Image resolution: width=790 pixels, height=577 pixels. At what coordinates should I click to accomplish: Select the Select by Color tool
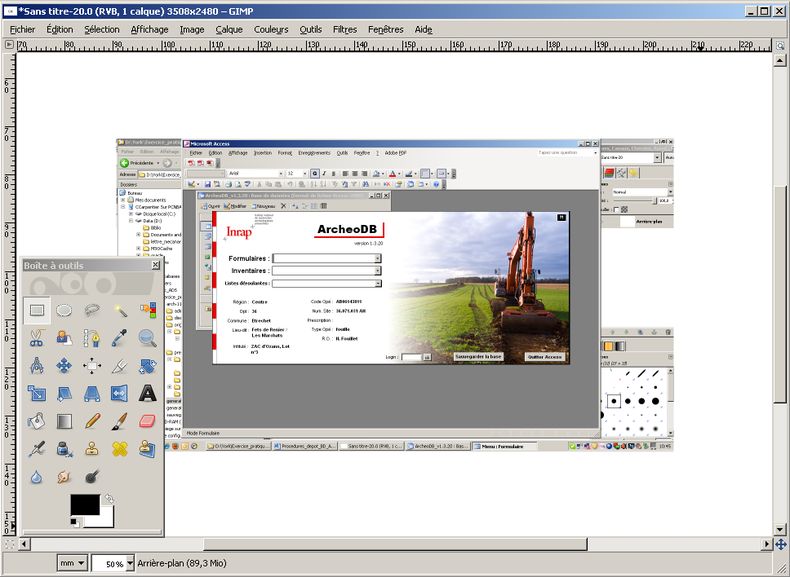[148, 310]
